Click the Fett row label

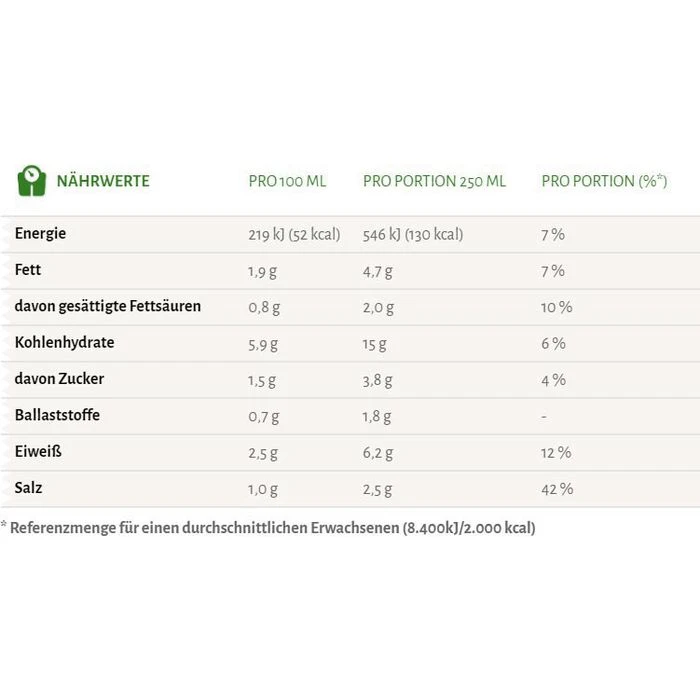pyautogui.click(x=28, y=270)
